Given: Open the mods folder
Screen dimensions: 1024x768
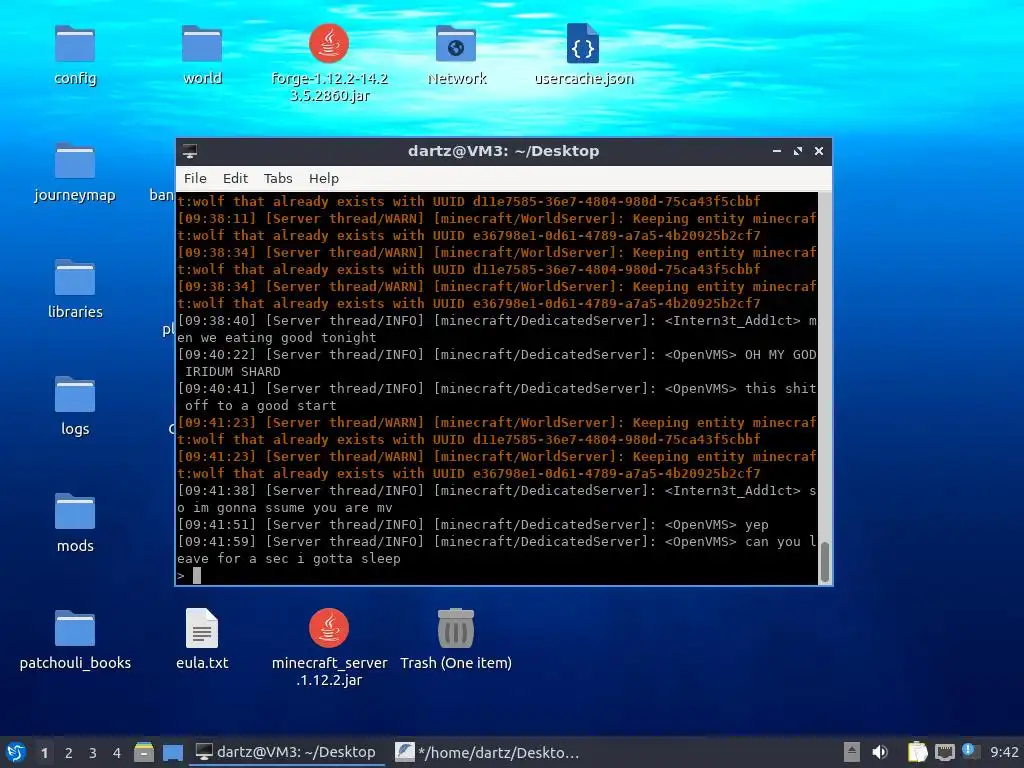Looking at the screenshot, I should (x=74, y=512).
